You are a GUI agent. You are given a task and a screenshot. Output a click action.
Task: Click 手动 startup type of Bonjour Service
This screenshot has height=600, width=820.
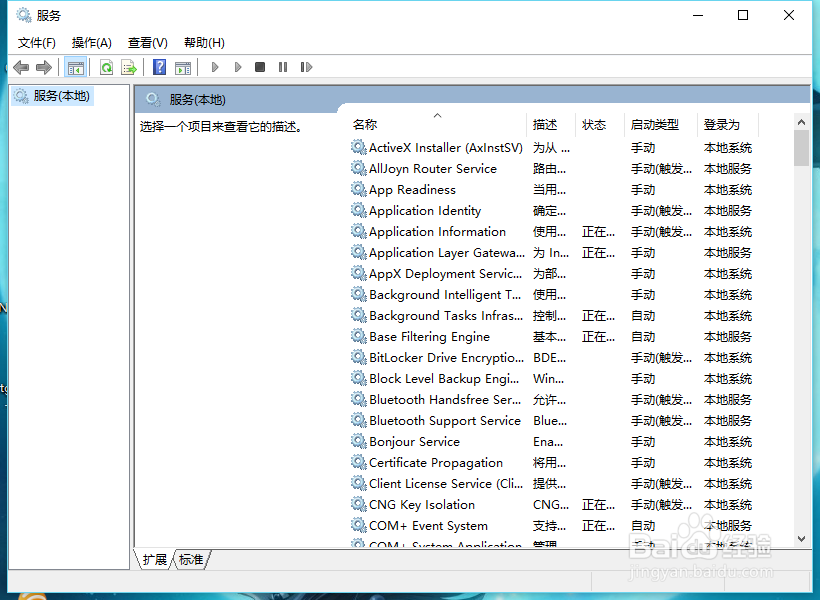point(643,441)
